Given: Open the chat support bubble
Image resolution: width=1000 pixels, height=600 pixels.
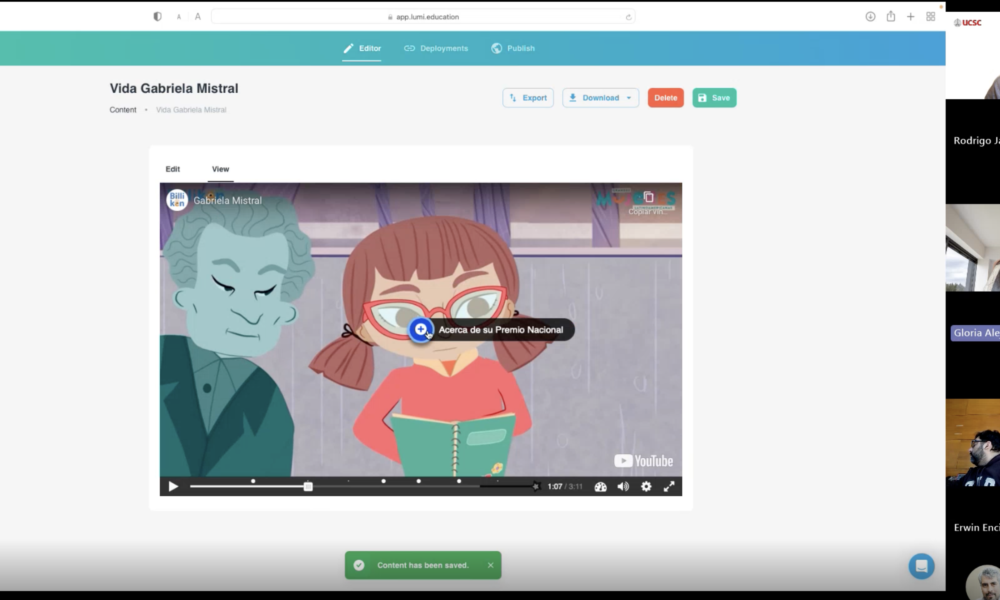Looking at the screenshot, I should coord(922,566).
